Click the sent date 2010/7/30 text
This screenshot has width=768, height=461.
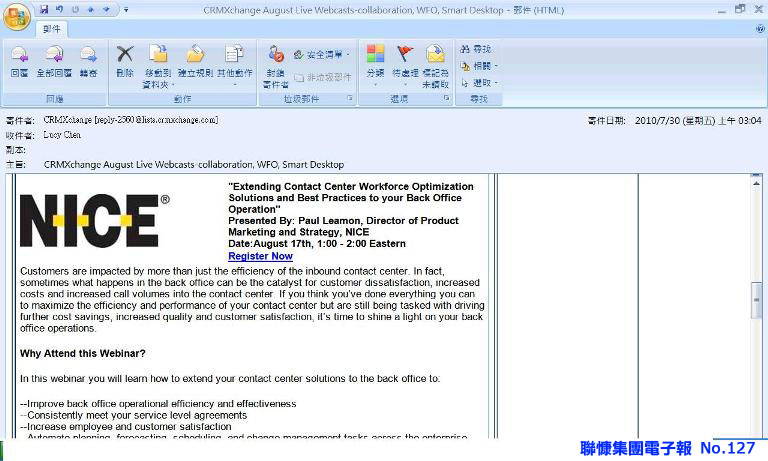(x=698, y=121)
